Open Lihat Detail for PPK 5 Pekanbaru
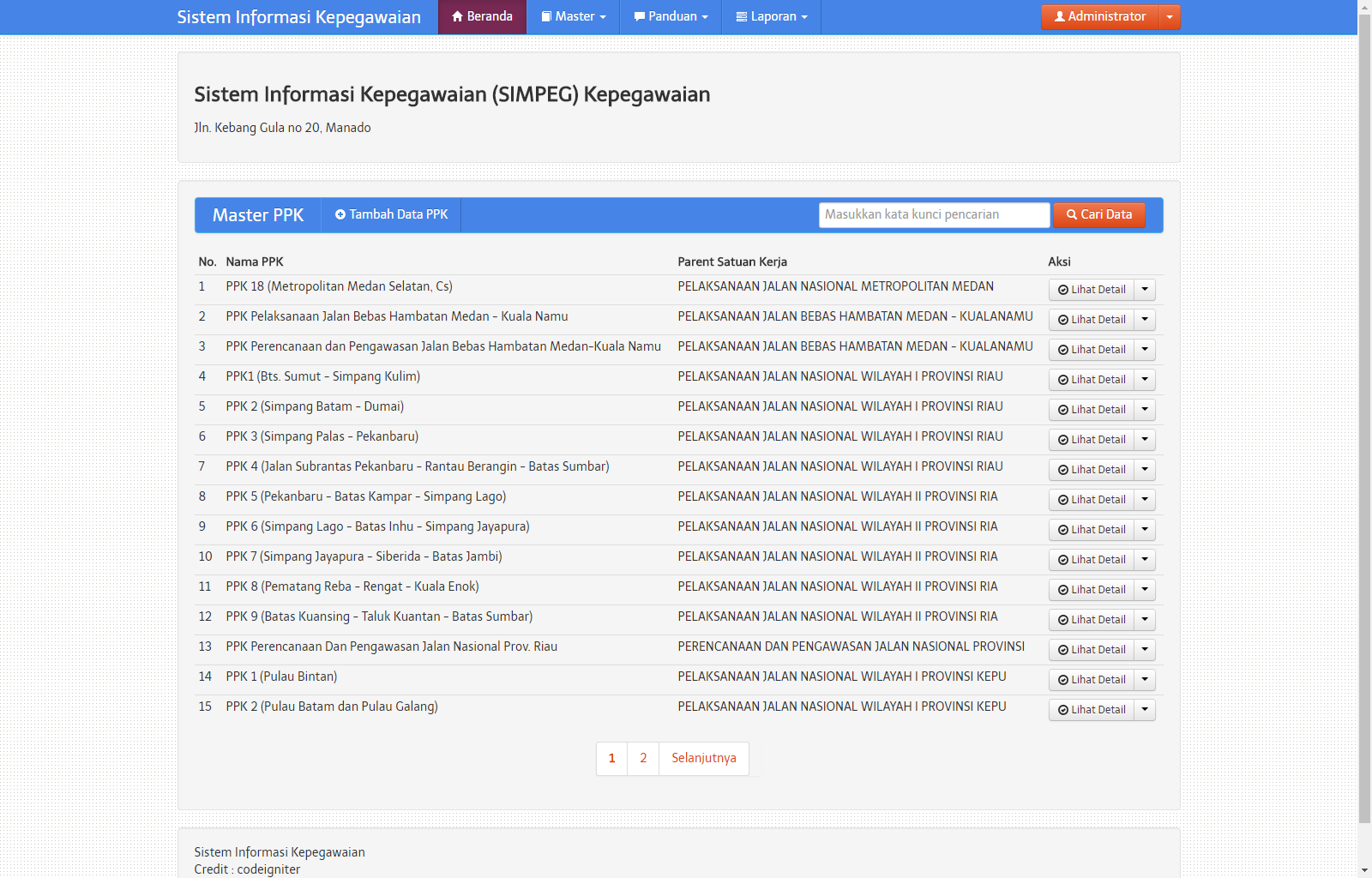This screenshot has width=1372, height=878. [1092, 500]
